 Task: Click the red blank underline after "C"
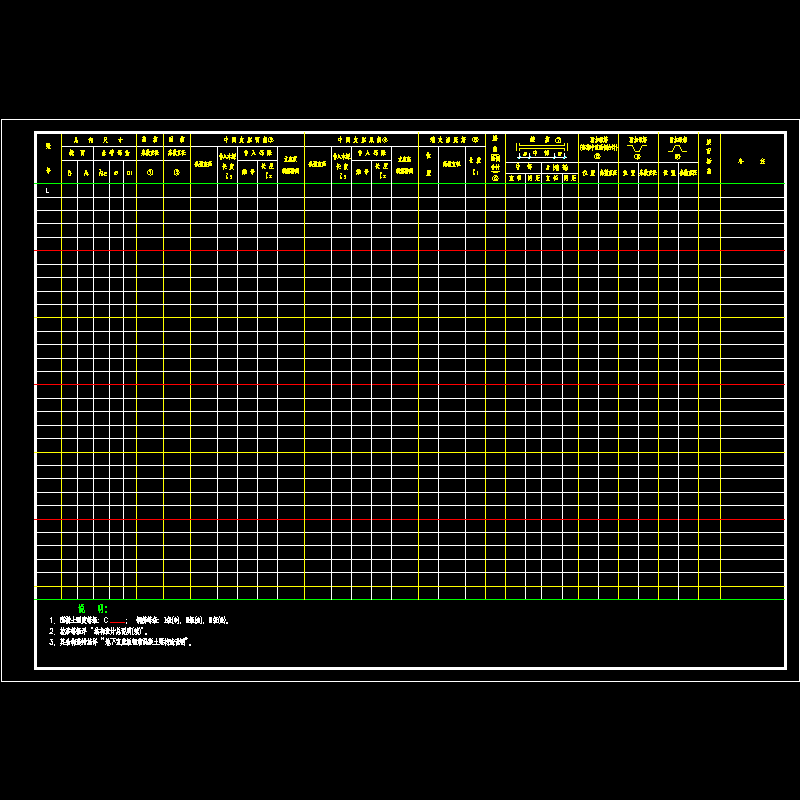[119, 622]
